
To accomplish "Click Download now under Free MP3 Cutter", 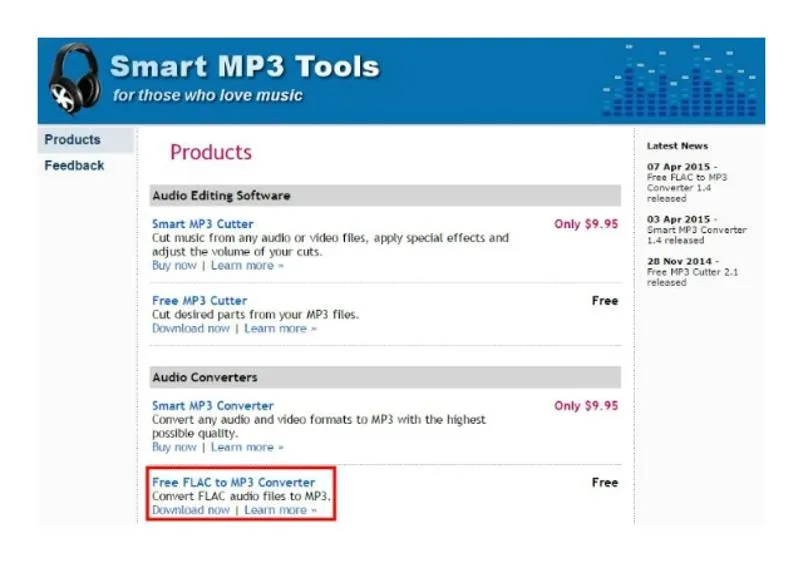I will [191, 328].
